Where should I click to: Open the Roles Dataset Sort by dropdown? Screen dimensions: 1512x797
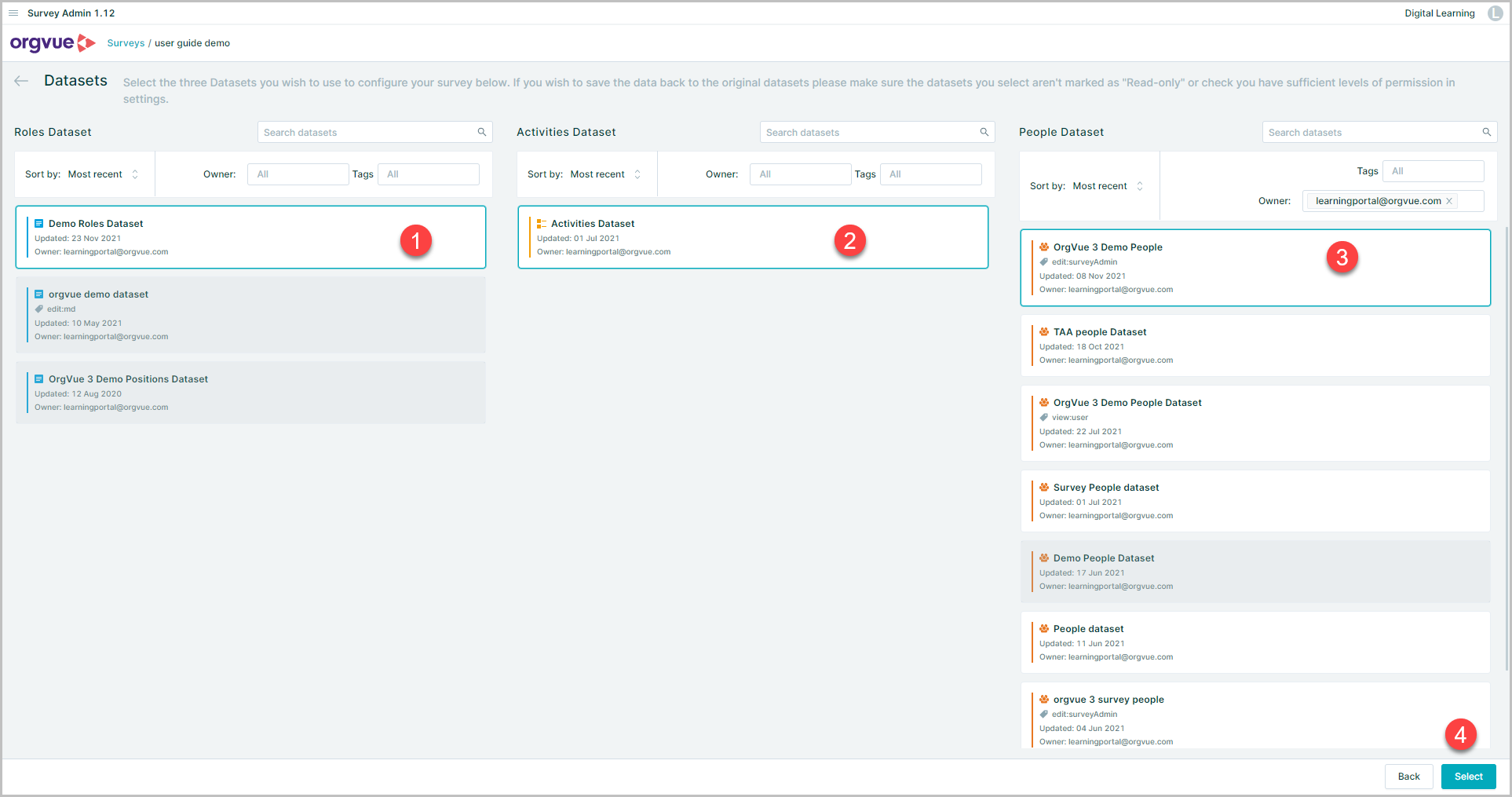103,174
